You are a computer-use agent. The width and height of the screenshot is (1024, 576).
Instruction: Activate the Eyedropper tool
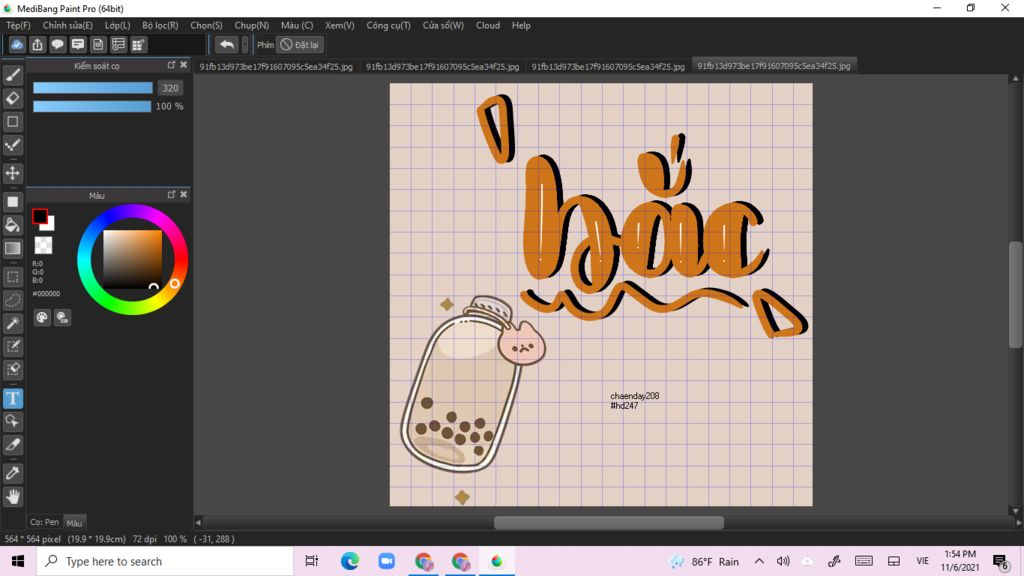point(12,473)
